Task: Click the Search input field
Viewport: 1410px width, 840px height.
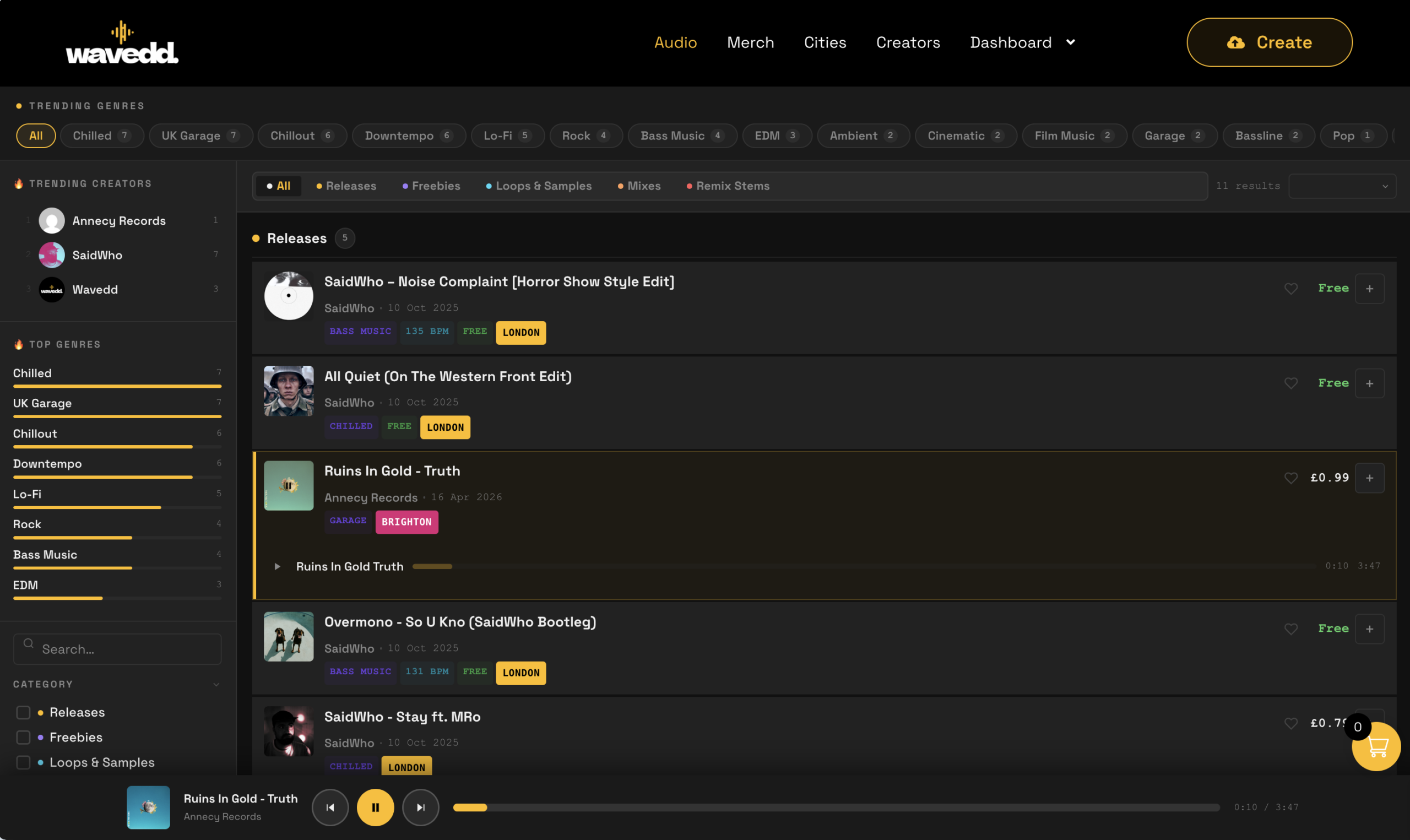Action: [117, 649]
